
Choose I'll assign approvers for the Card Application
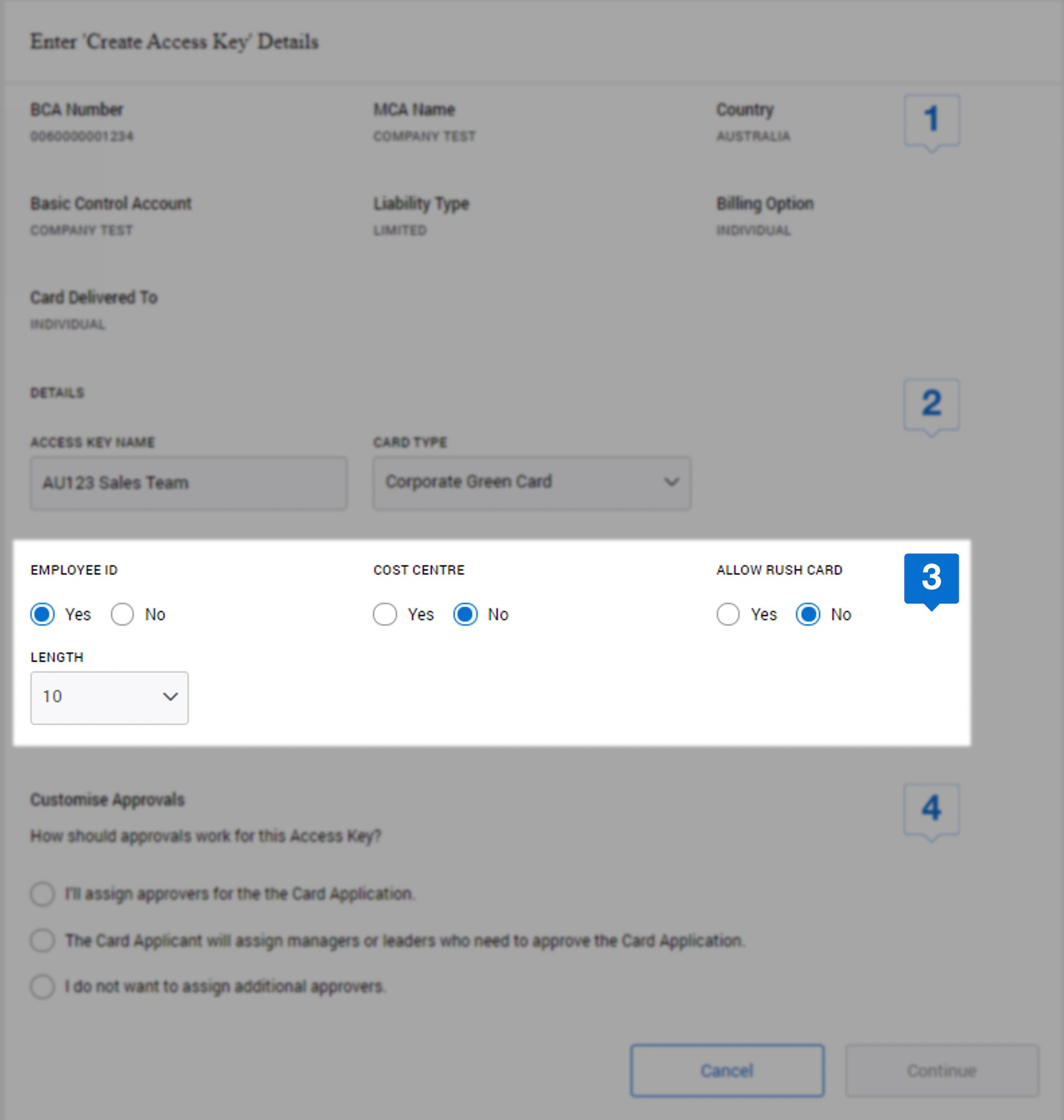(42, 894)
